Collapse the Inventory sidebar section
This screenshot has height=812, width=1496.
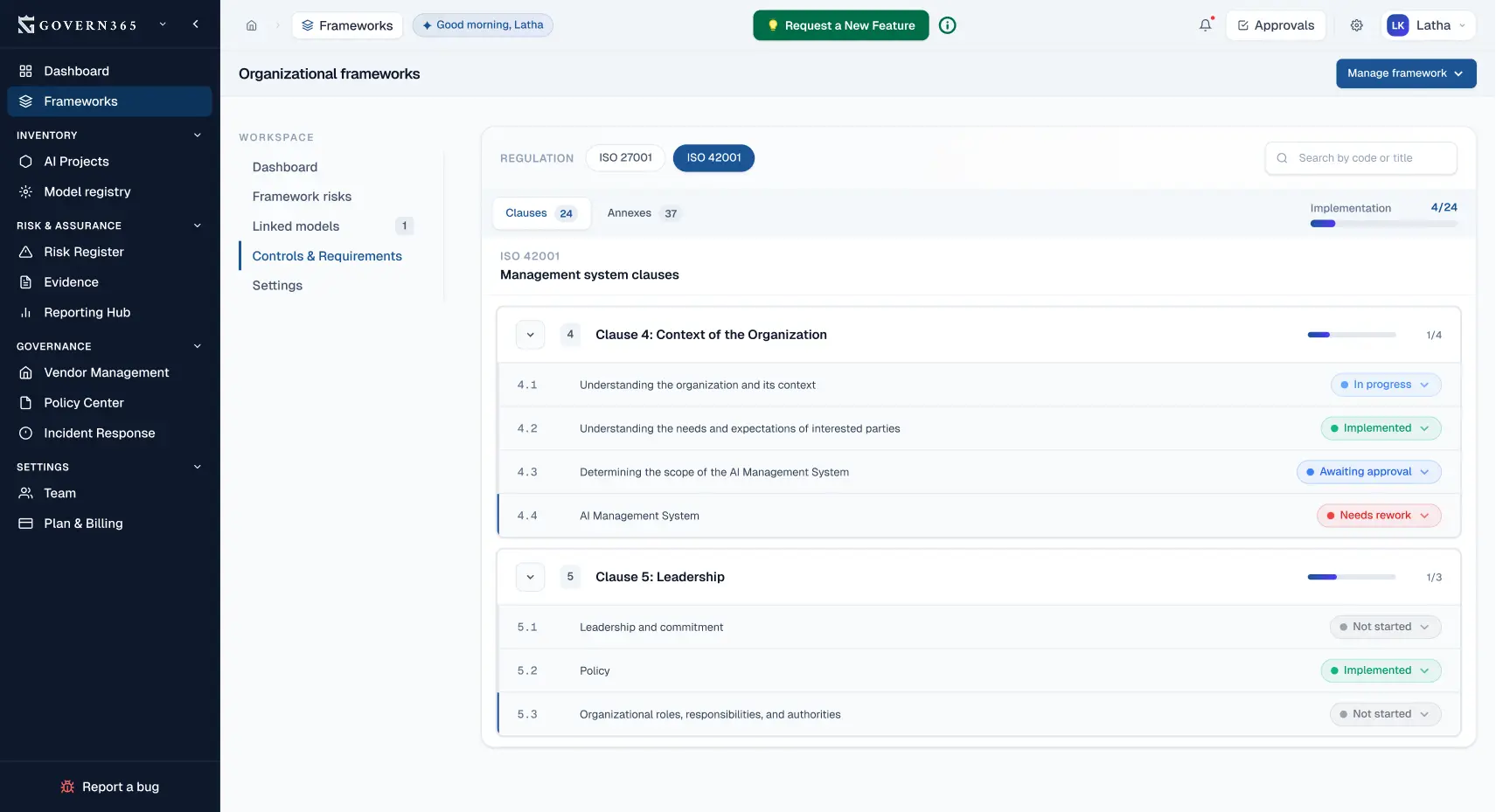coord(197,135)
